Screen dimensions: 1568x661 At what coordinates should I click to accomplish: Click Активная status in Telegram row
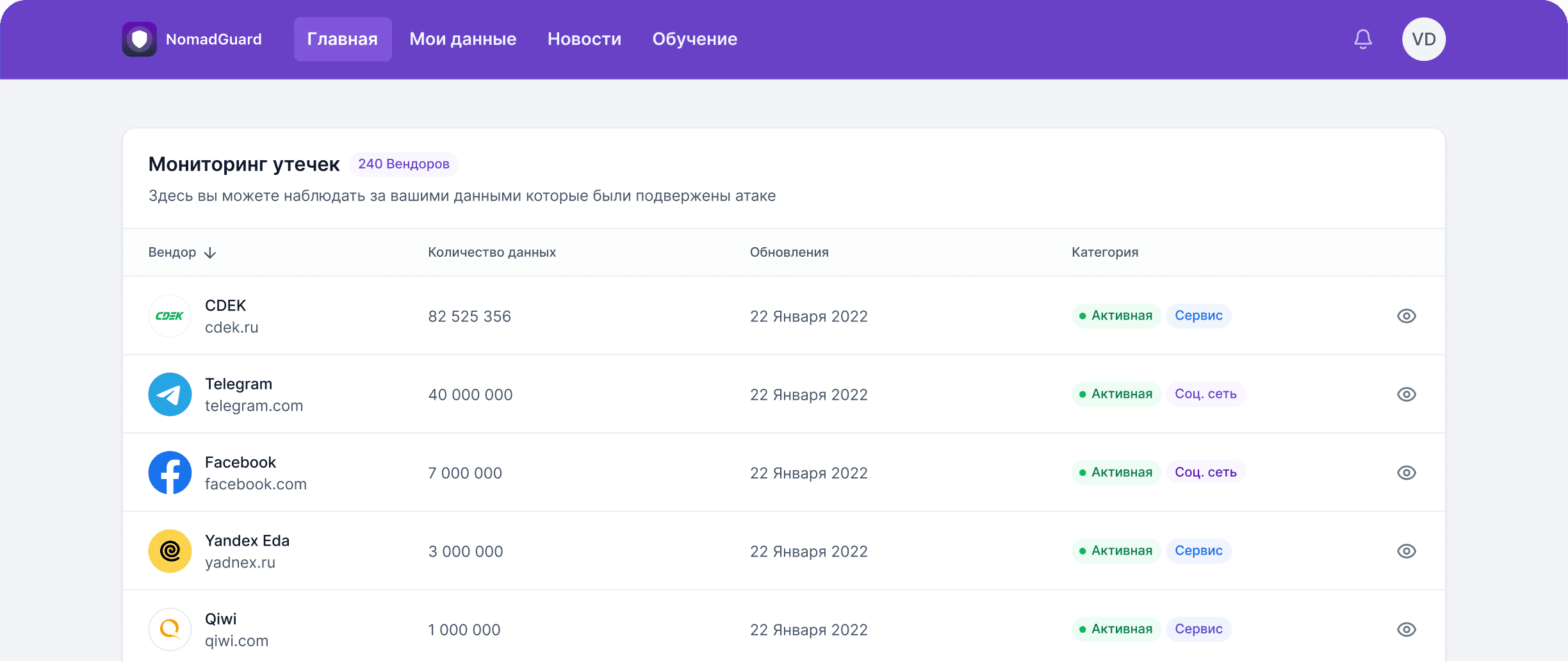click(x=1116, y=394)
